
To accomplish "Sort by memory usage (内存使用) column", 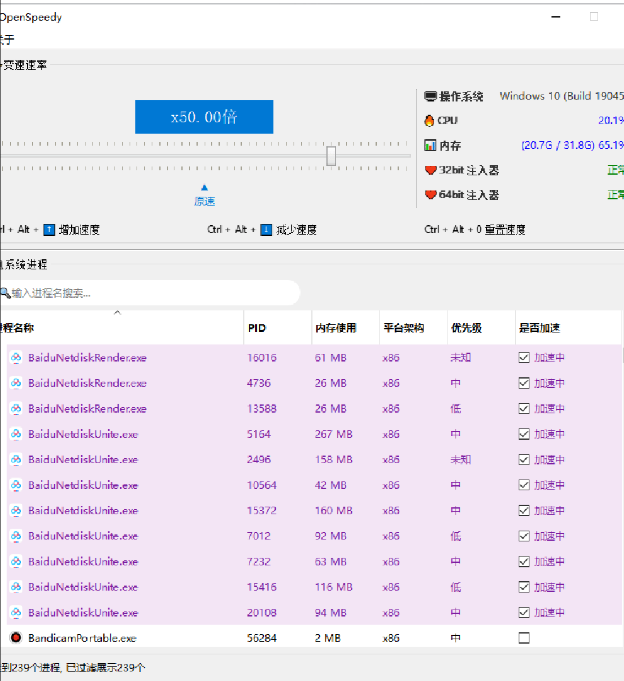I will pos(335,327).
